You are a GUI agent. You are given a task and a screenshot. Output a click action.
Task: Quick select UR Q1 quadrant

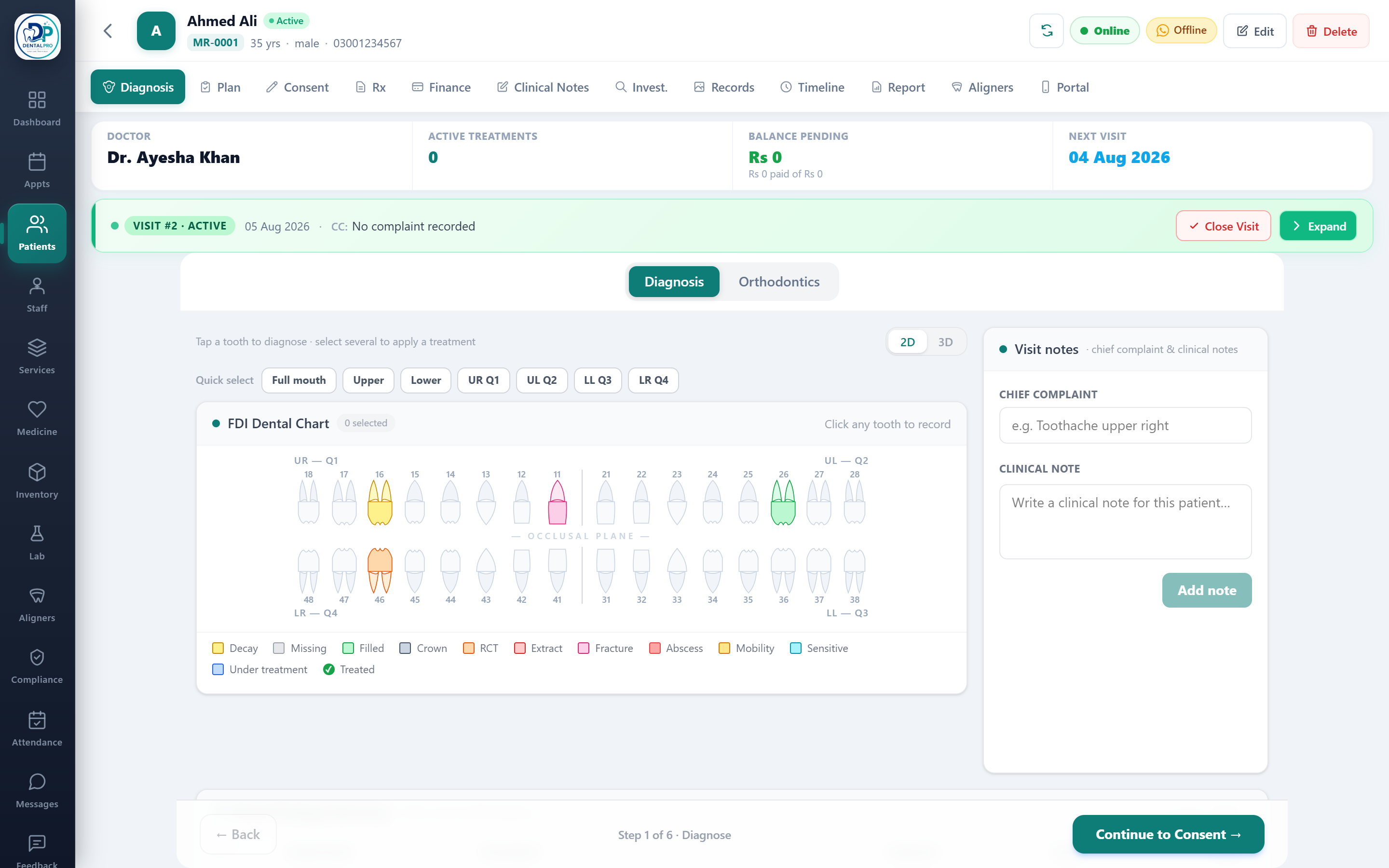[x=483, y=380]
